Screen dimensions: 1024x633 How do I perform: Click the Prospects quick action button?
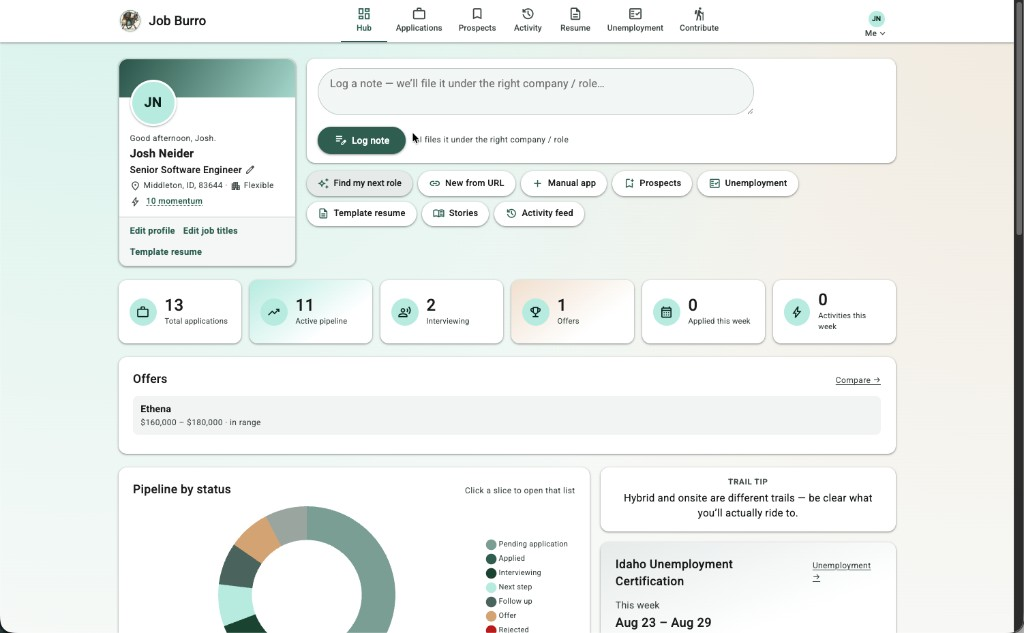point(652,184)
